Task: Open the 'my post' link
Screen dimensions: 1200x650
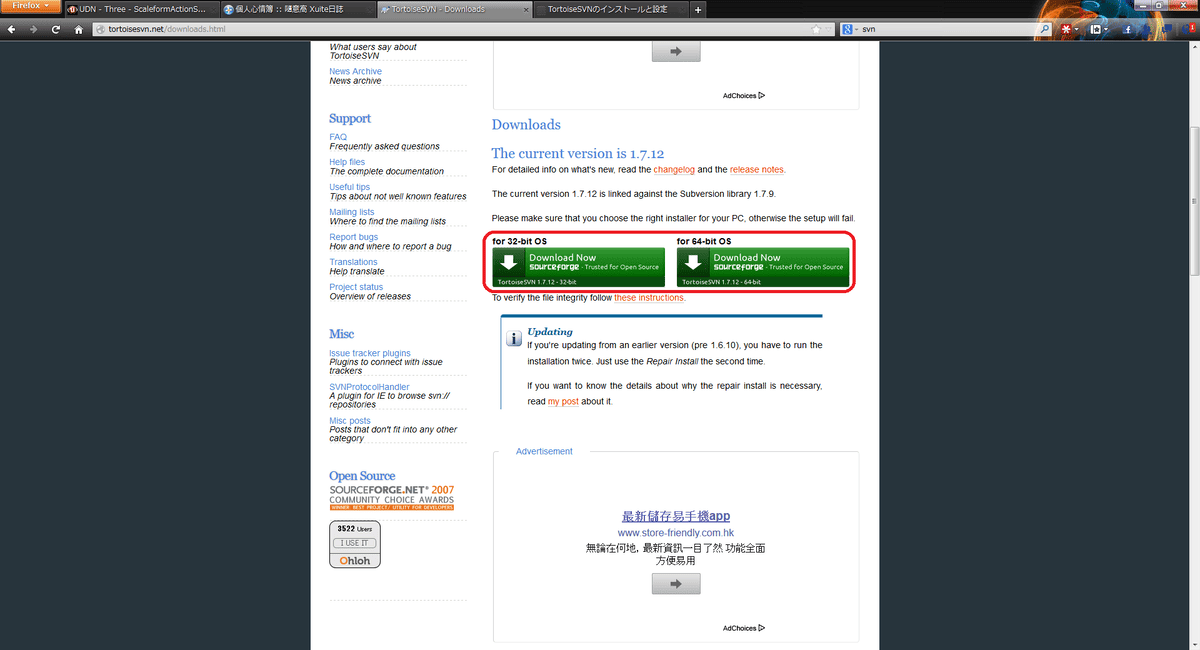Action: 563,402
